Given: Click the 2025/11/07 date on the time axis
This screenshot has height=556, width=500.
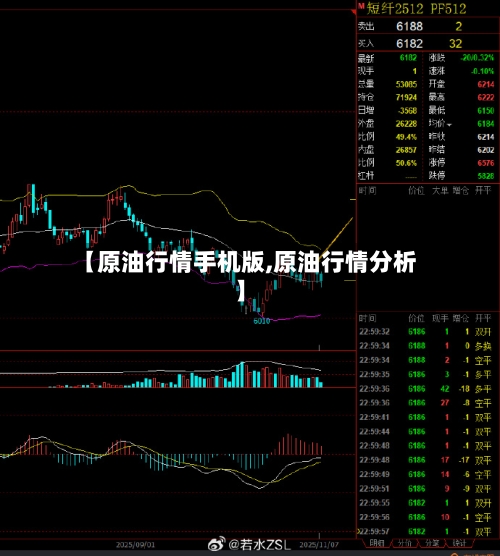Looking at the screenshot, I should (x=319, y=545).
